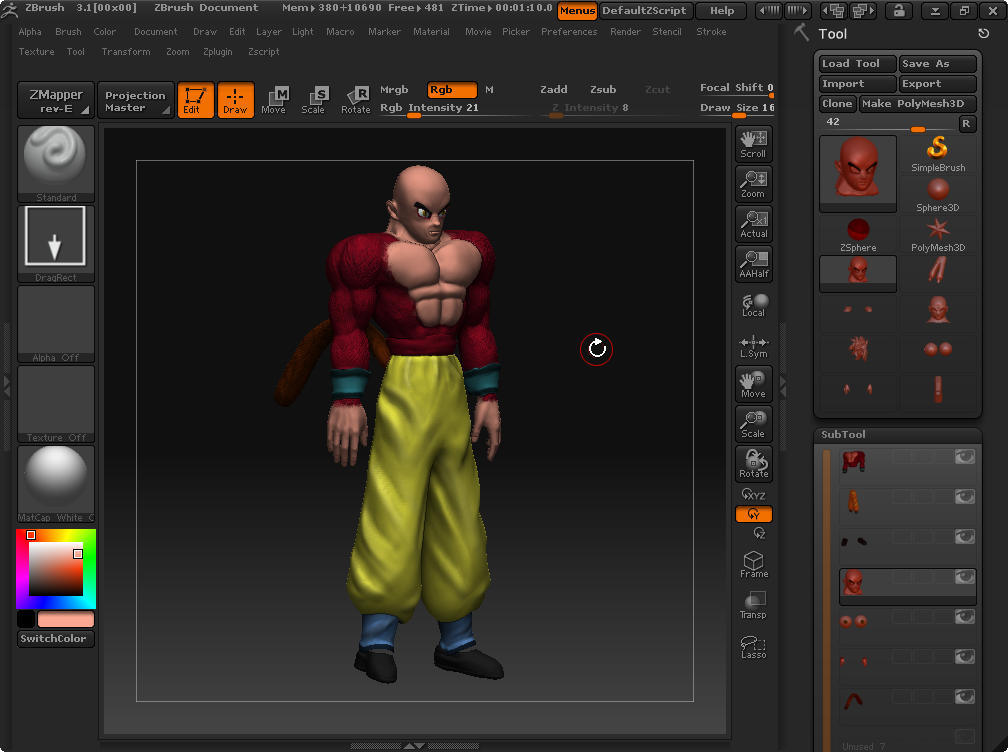Select the SimpleBrush tool
The height and width of the screenshot is (752, 1008).
[x=938, y=154]
